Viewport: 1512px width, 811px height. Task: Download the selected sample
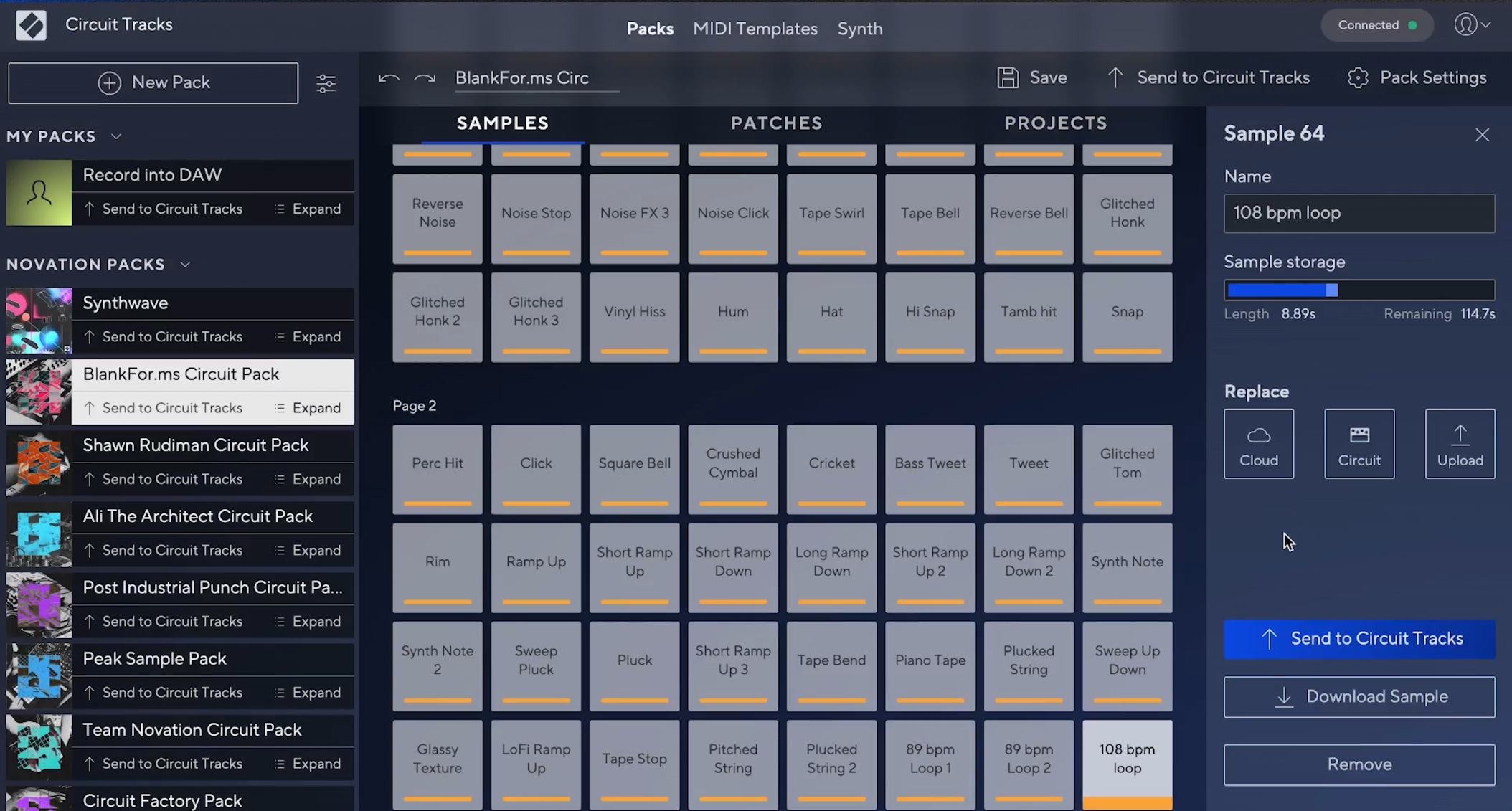(1359, 697)
